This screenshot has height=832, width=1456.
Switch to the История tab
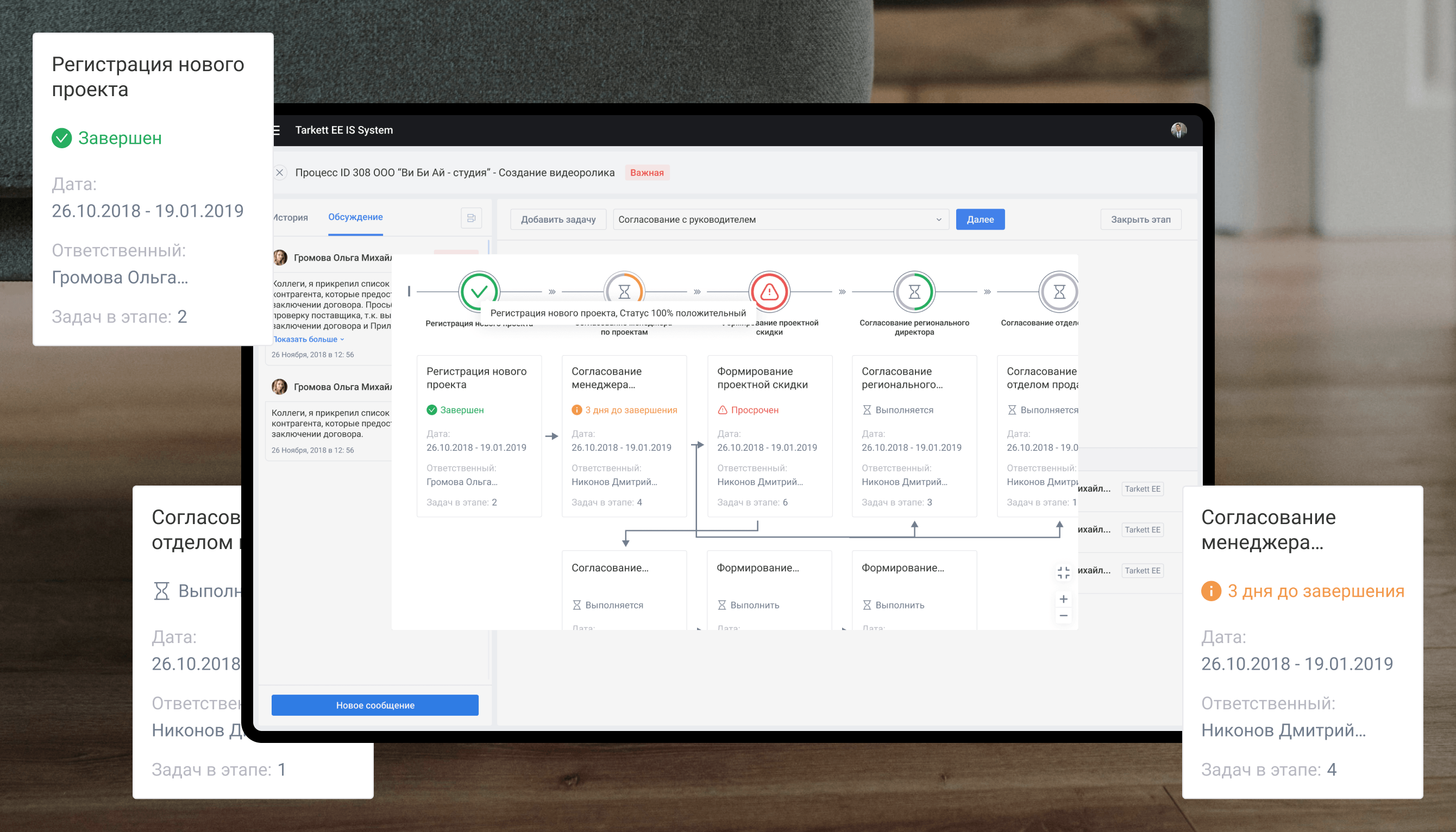click(x=291, y=218)
